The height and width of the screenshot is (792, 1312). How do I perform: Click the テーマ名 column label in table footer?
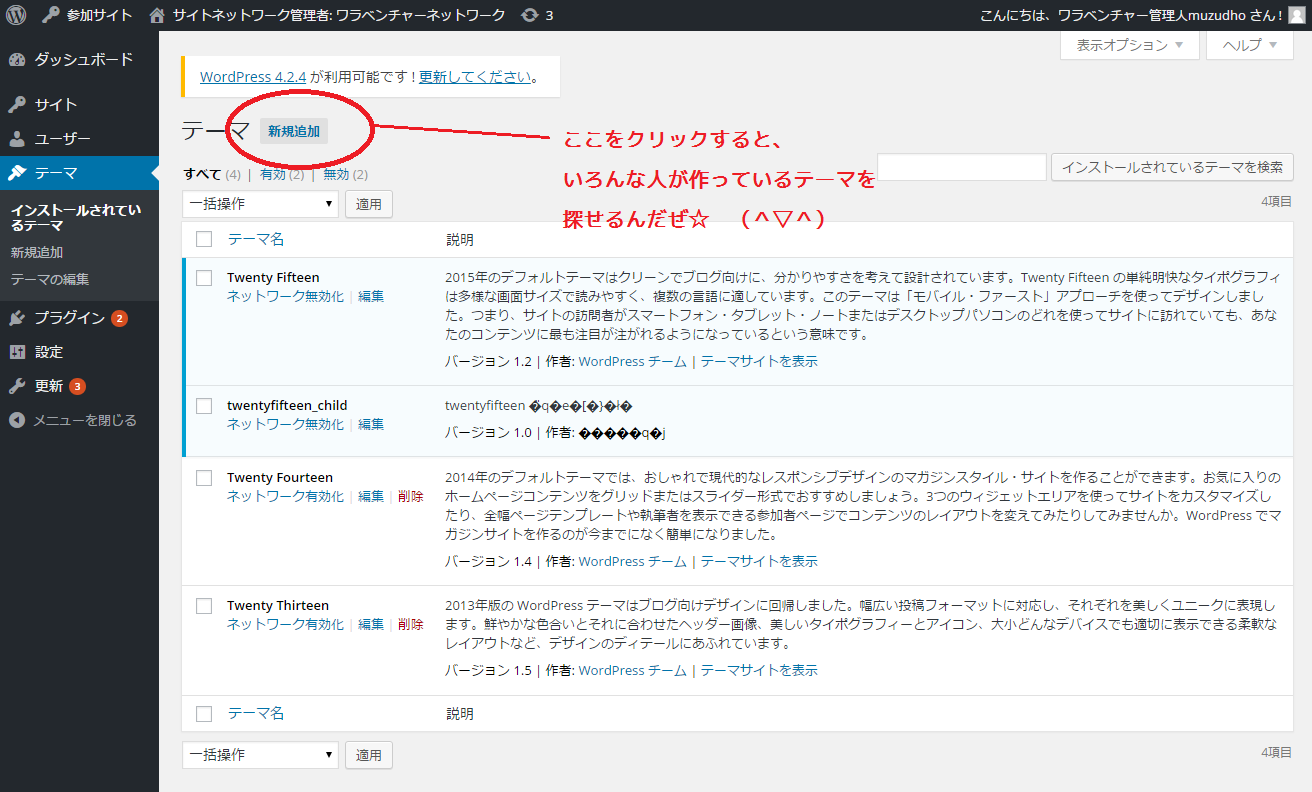tap(256, 713)
